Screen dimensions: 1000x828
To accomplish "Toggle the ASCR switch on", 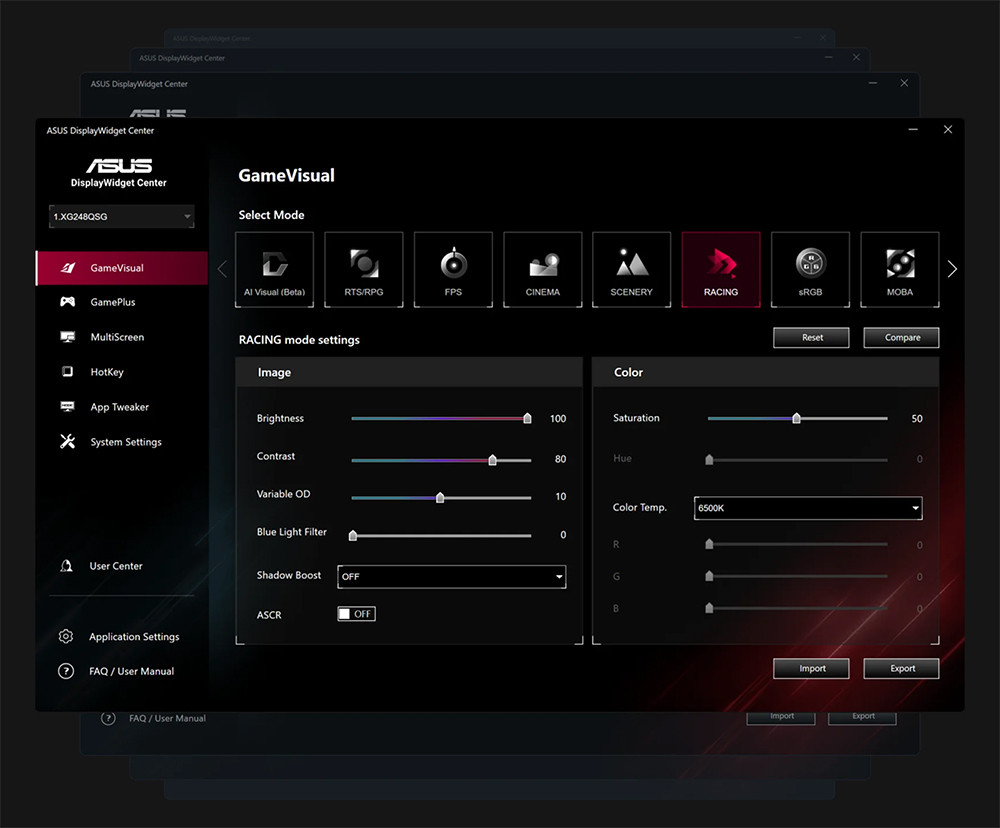I will coord(356,614).
